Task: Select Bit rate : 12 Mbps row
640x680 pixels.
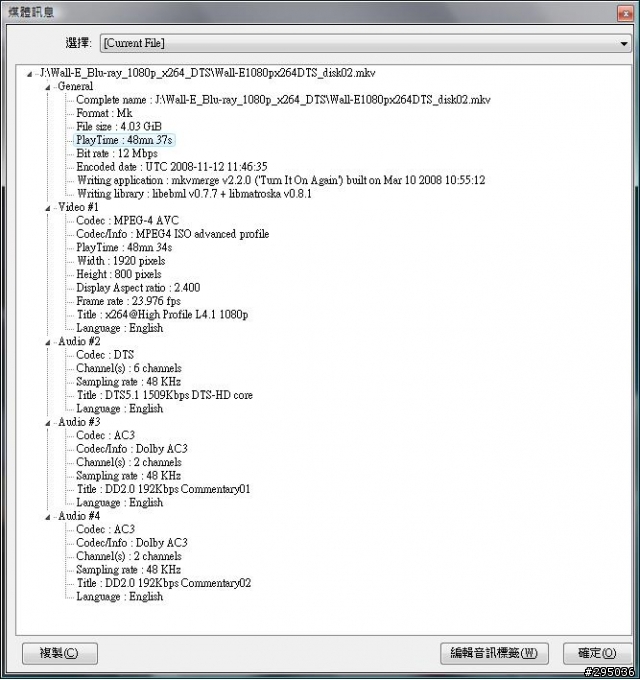Action: [x=117, y=154]
